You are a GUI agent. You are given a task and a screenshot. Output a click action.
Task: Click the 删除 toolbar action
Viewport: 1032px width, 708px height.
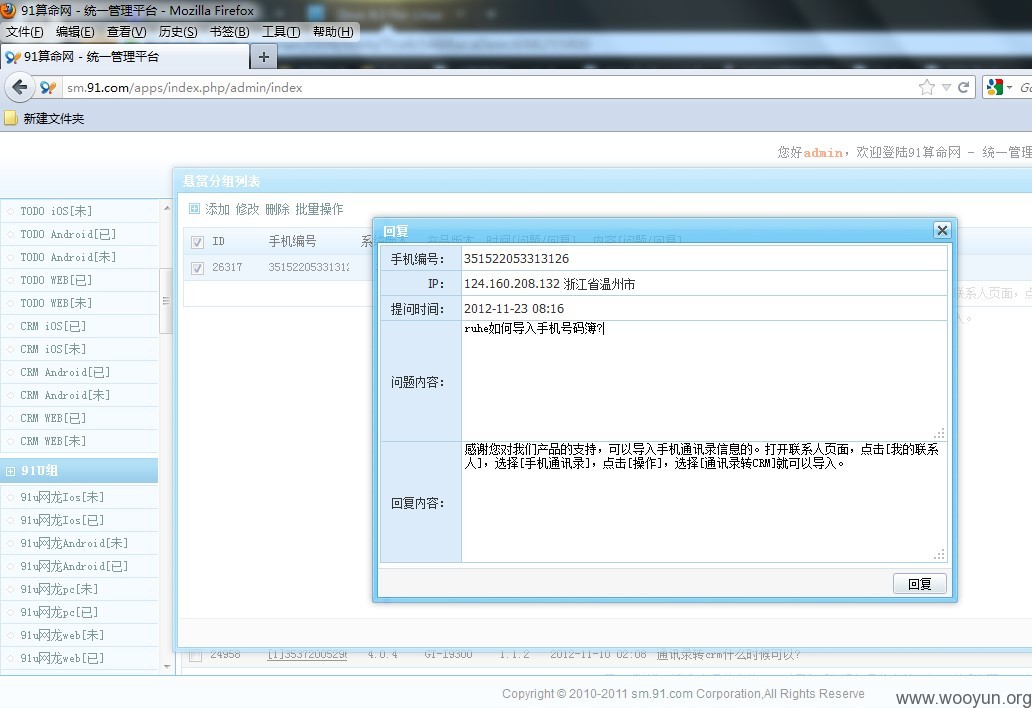(278, 209)
